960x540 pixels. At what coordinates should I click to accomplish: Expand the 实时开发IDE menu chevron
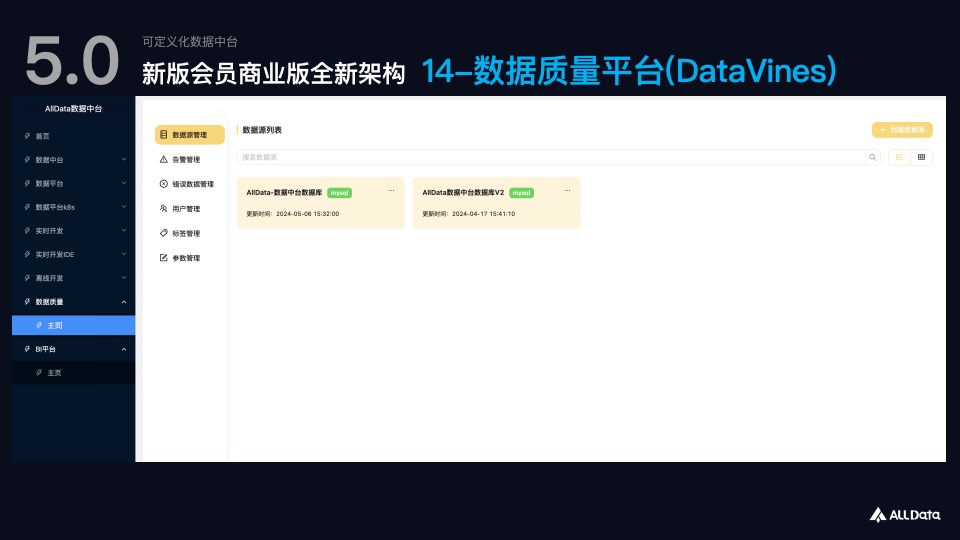(x=124, y=254)
